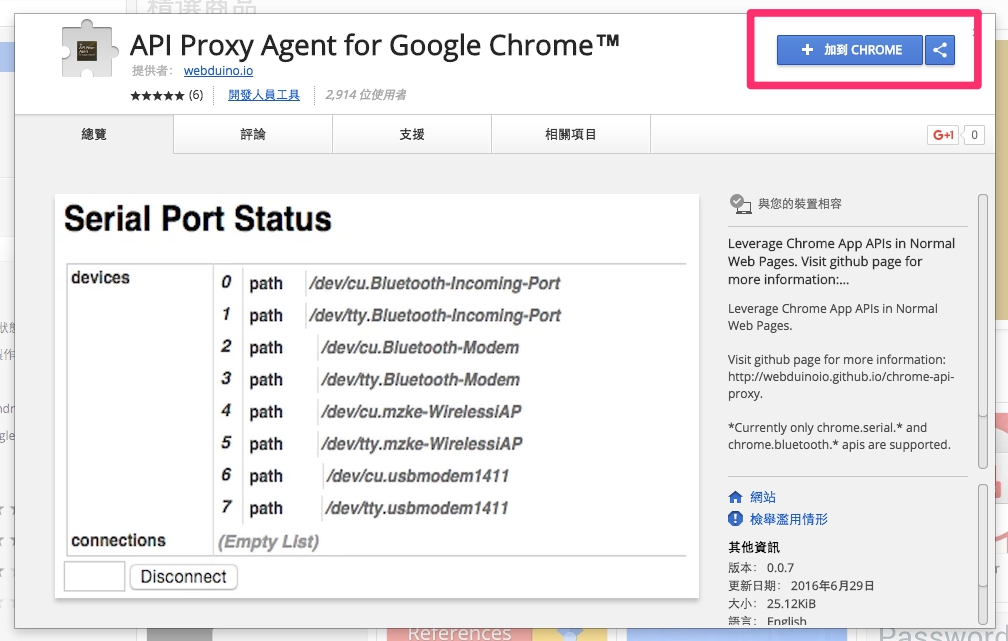
Task: Select the 總覽 tab
Action: point(94,134)
